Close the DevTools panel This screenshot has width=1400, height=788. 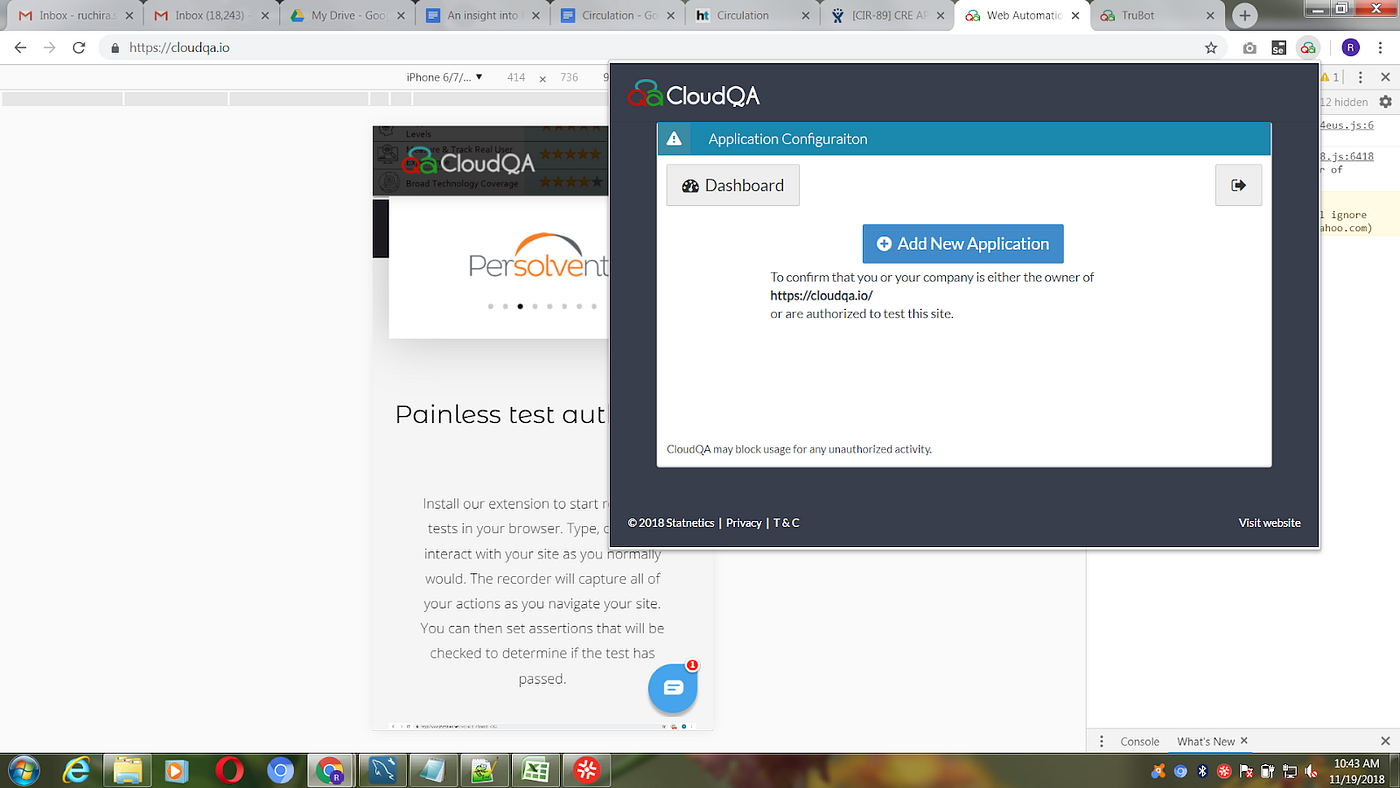coord(1385,77)
